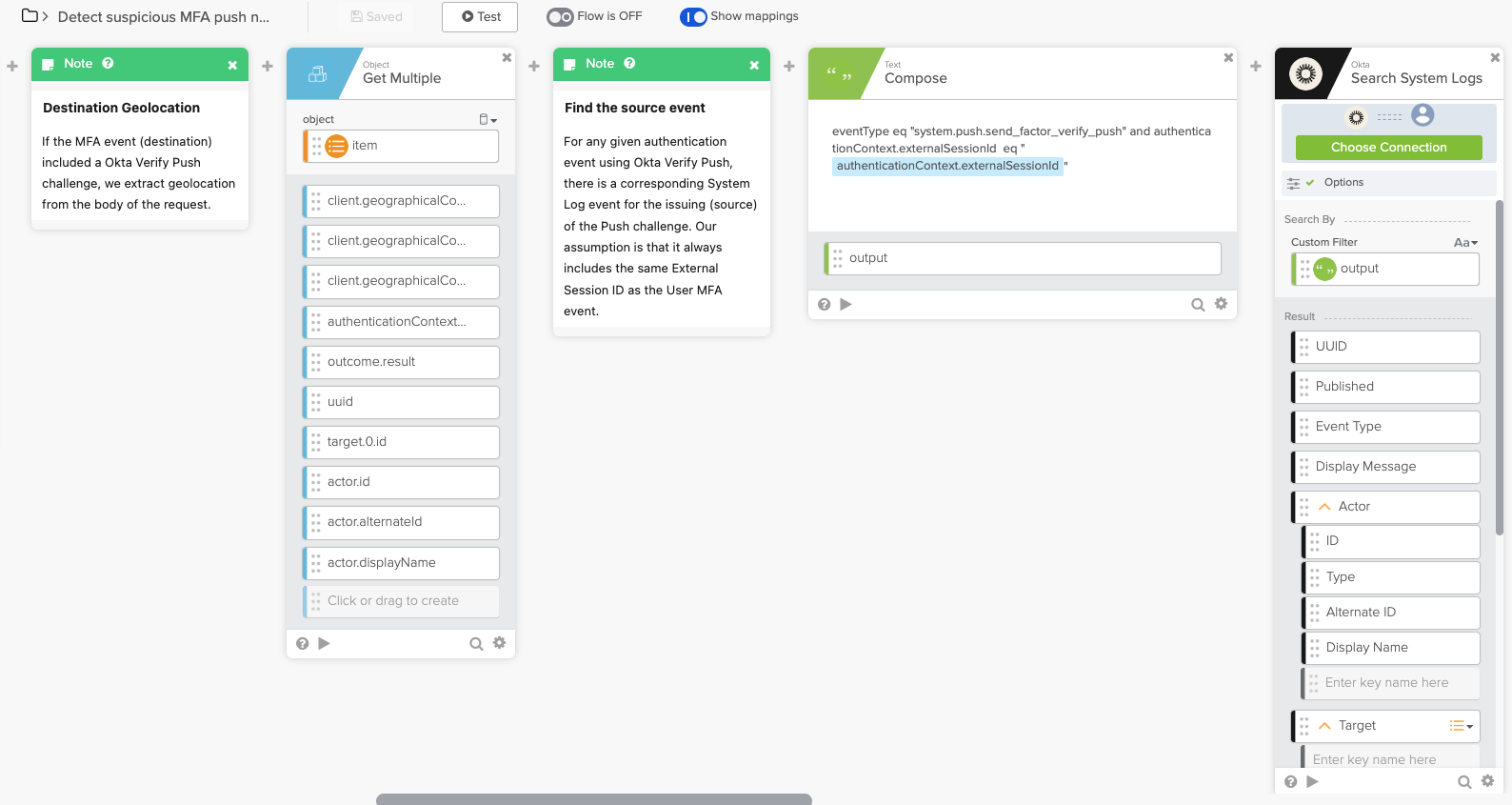This screenshot has height=805, width=1512.
Task: Click the search icon on Get Multiple card
Action: pos(476,644)
